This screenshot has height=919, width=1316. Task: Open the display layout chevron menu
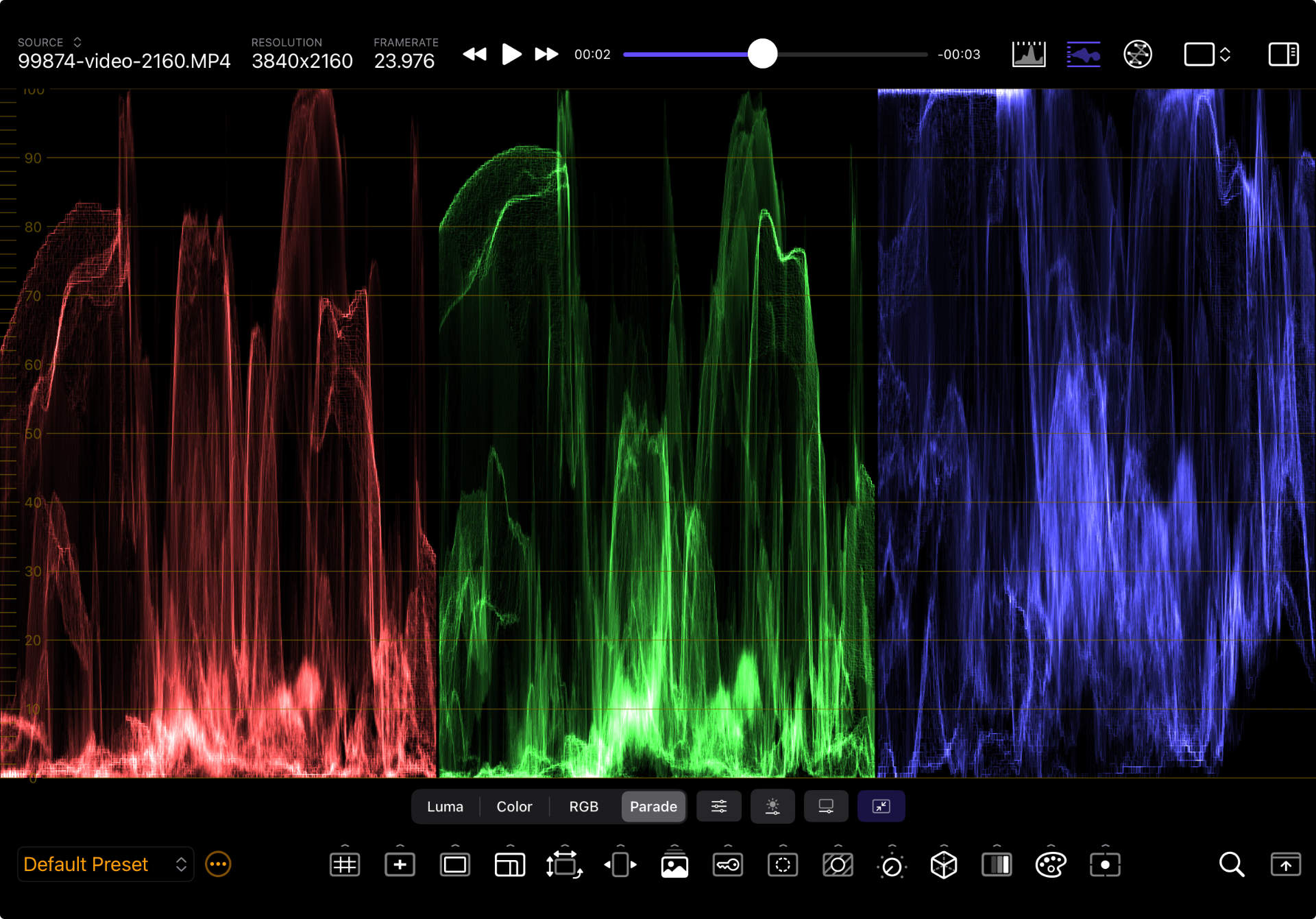(x=1225, y=54)
